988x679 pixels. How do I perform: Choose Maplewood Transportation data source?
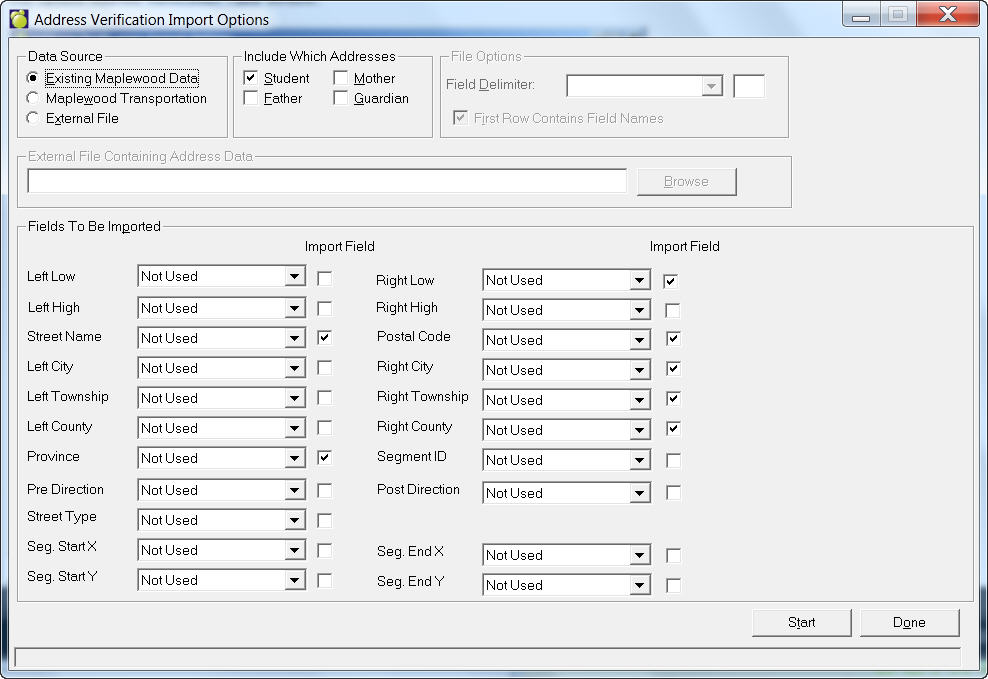pyautogui.click(x=34, y=98)
